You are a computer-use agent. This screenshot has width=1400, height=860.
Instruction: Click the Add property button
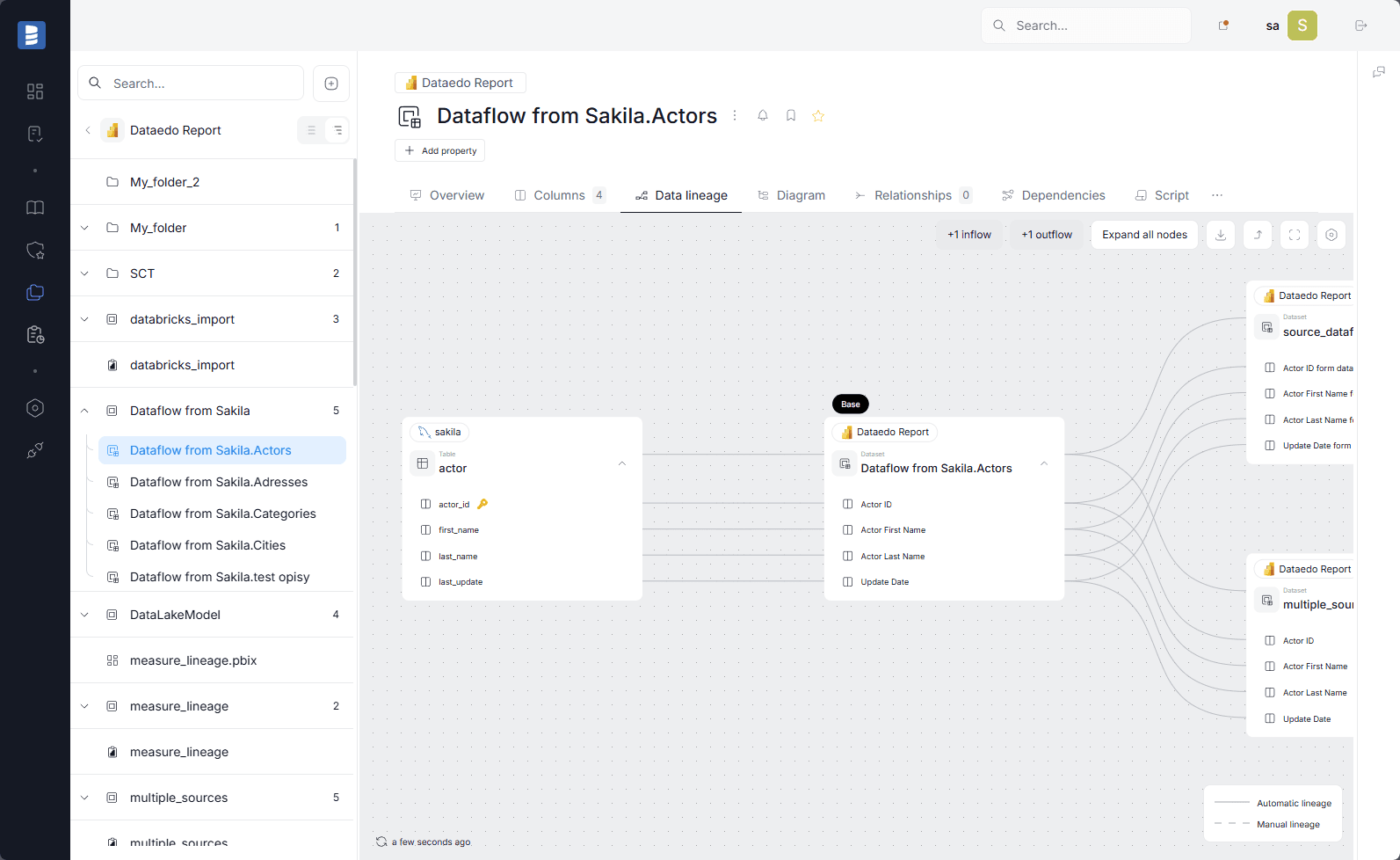(439, 150)
